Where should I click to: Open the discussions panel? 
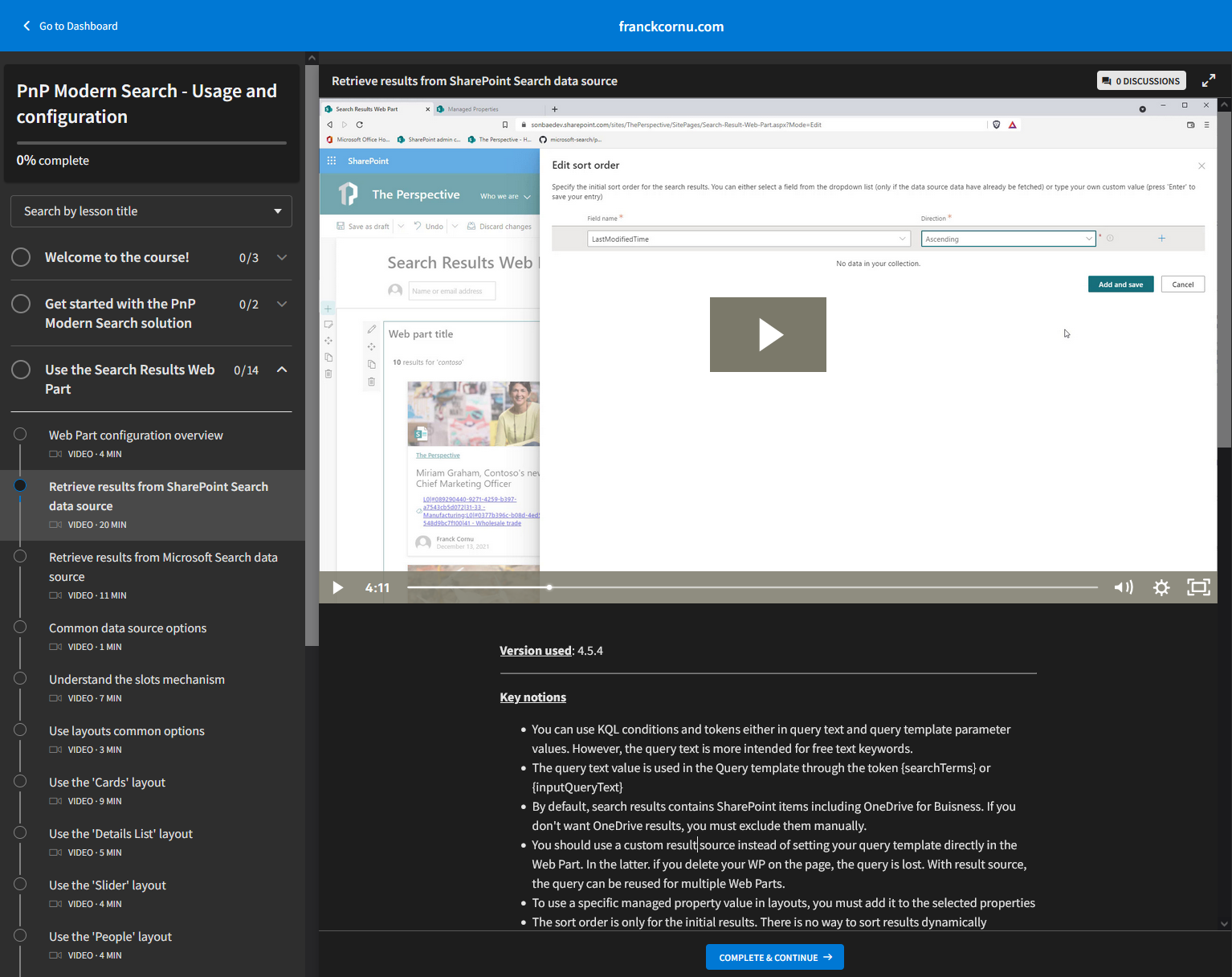1141,80
